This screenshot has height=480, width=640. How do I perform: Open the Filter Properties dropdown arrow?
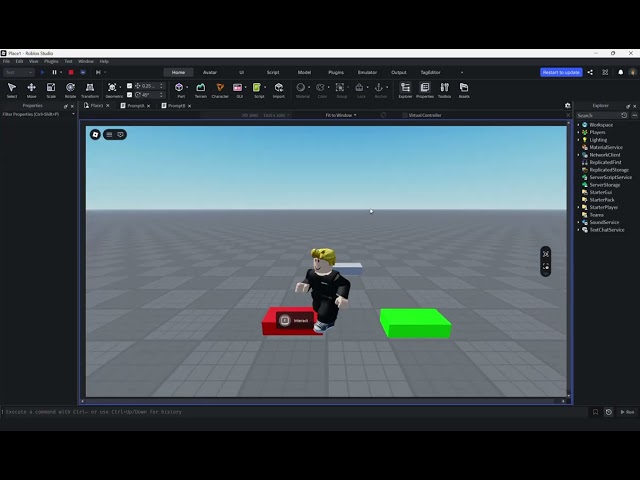73,114
